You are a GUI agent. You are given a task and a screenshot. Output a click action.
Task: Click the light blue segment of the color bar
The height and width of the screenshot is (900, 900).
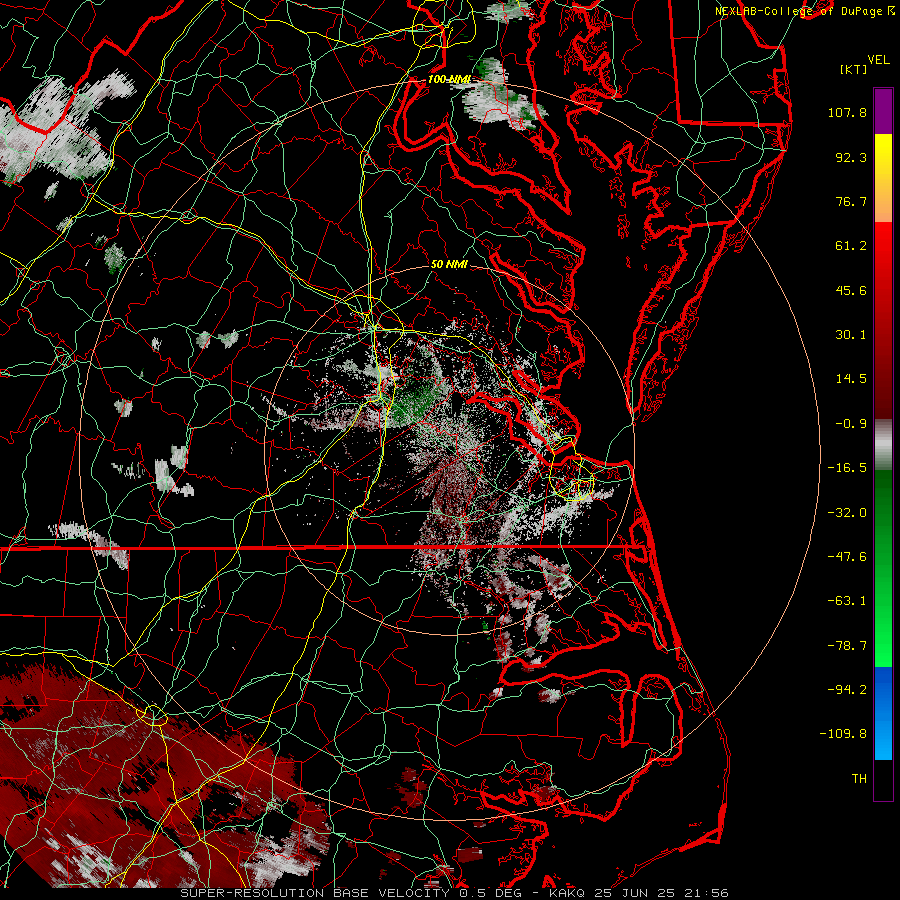point(883,738)
